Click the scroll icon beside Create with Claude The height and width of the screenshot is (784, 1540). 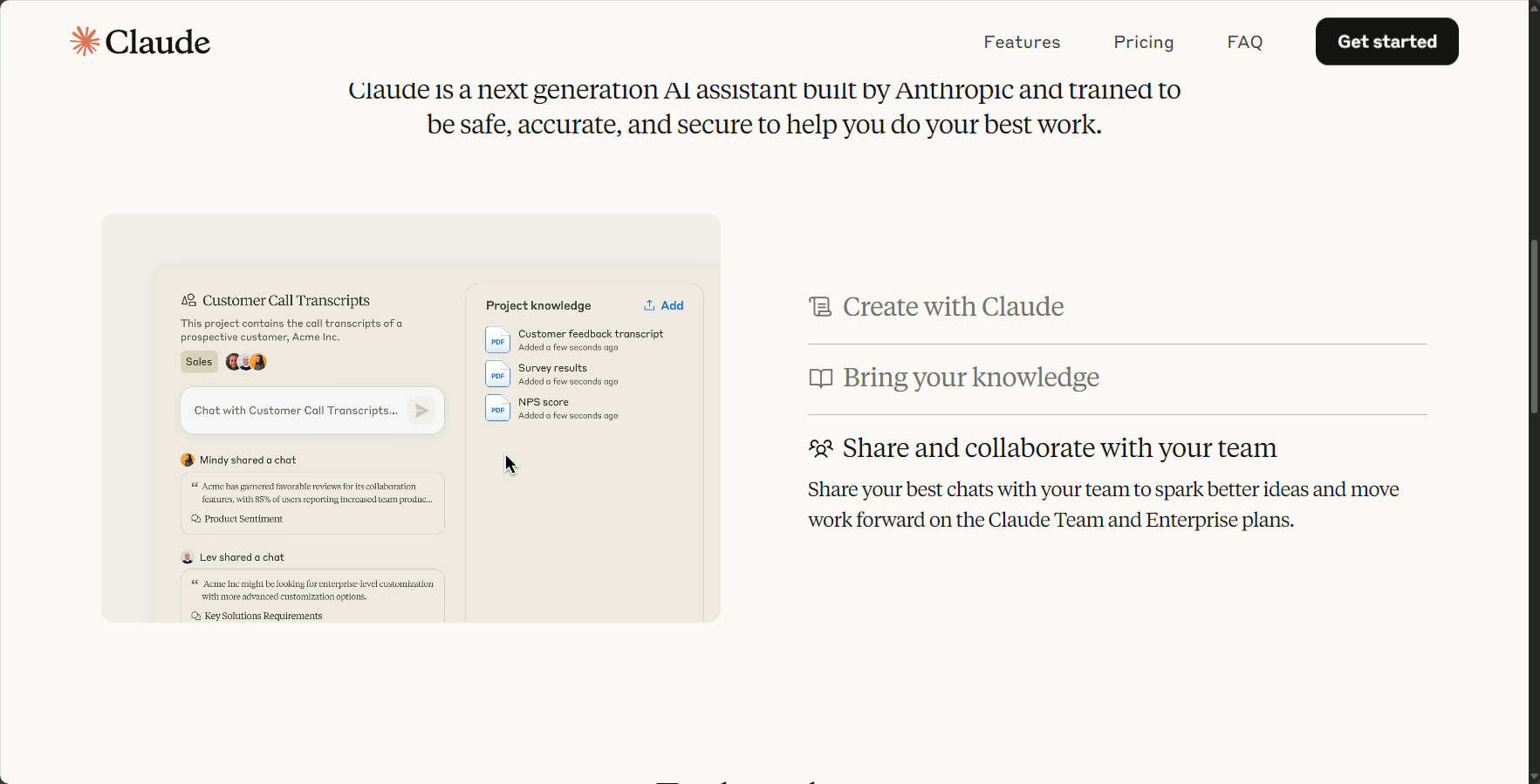820,306
